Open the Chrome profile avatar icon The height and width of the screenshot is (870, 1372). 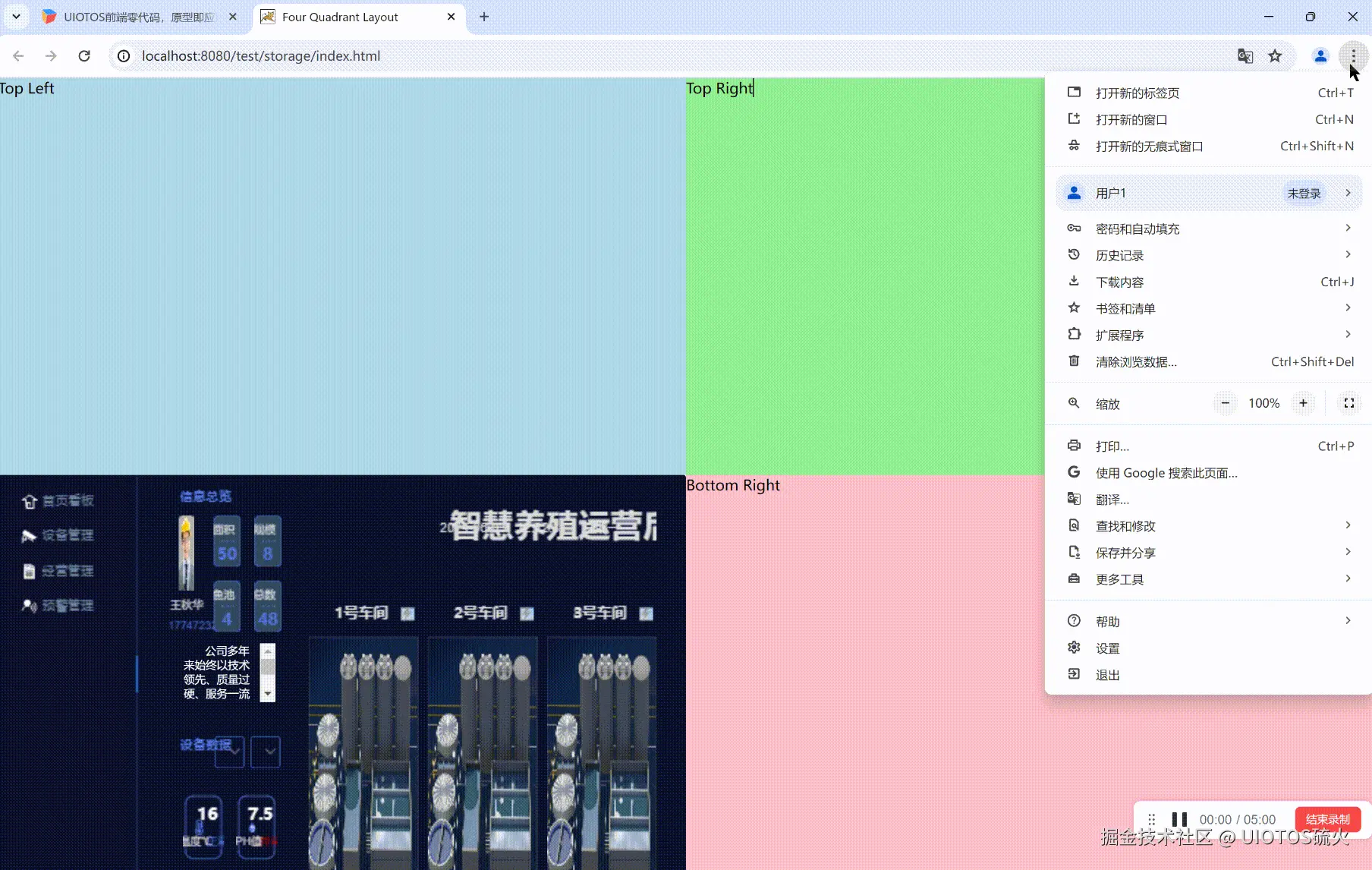[1320, 55]
